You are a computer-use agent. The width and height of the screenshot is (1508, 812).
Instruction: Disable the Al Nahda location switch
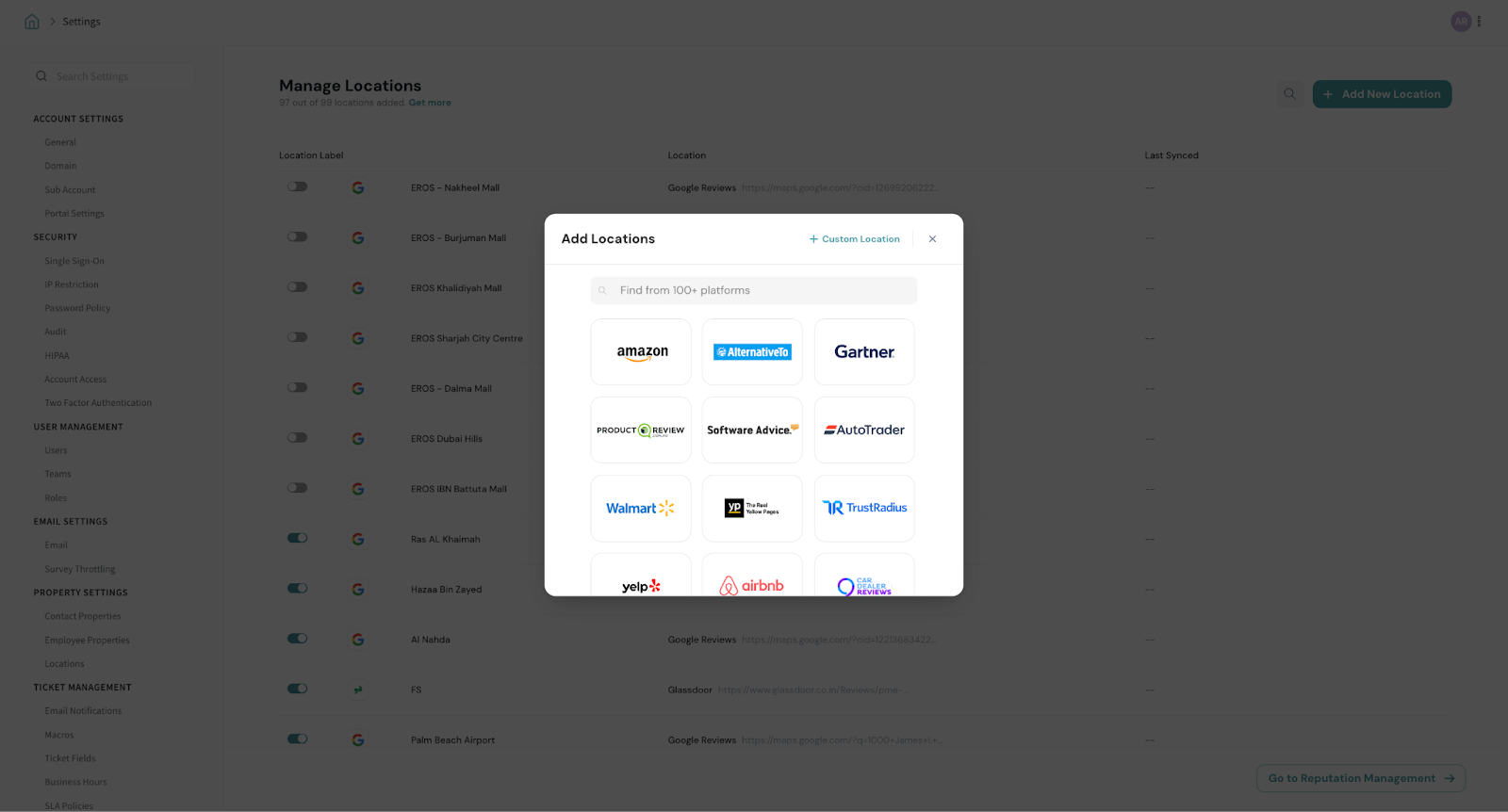pos(298,638)
